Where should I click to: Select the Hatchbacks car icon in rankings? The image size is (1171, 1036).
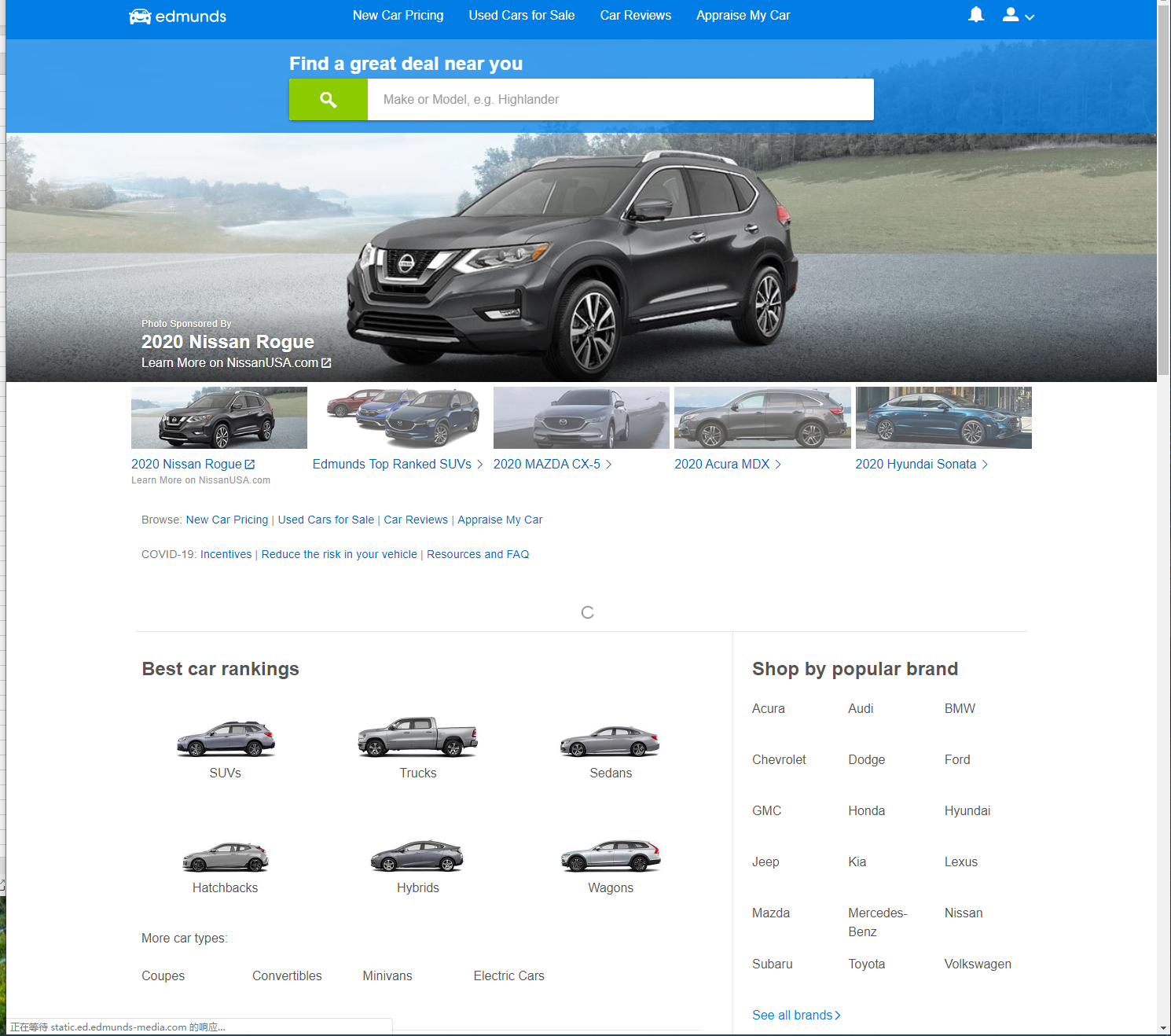pyautogui.click(x=226, y=857)
